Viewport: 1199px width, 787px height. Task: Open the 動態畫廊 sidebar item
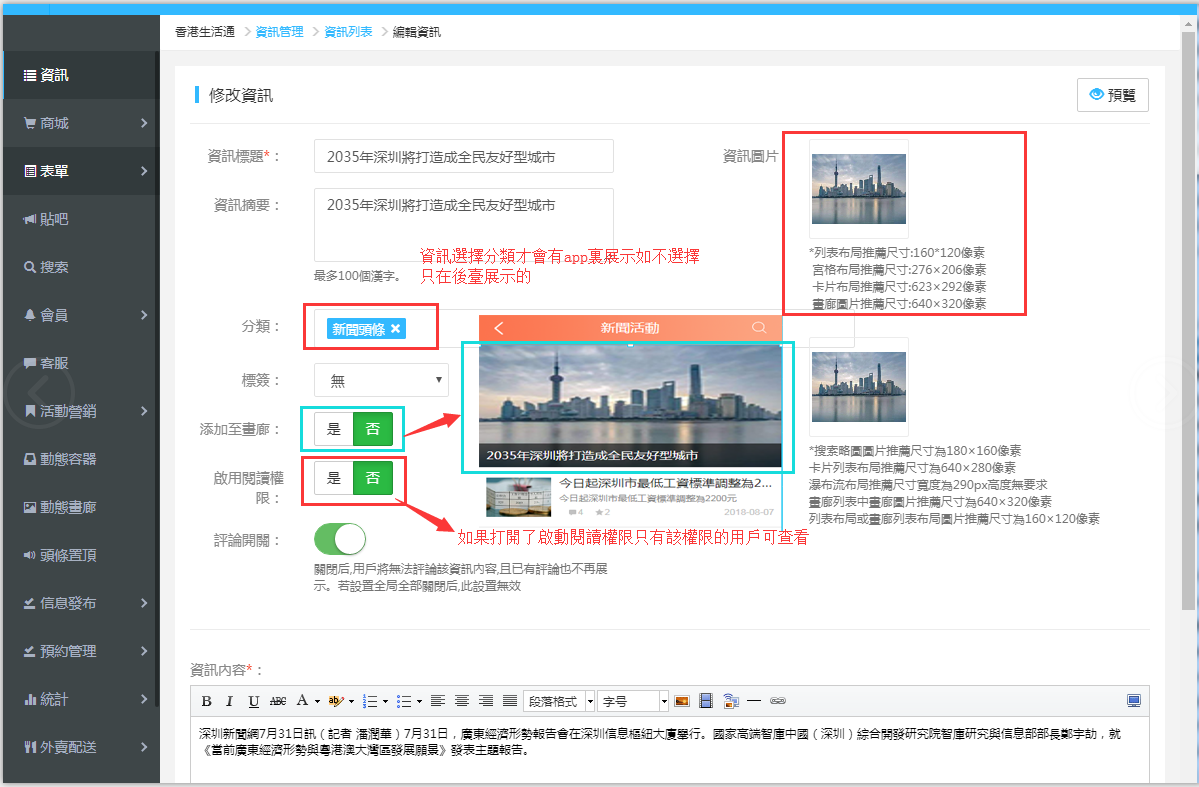tap(80, 507)
